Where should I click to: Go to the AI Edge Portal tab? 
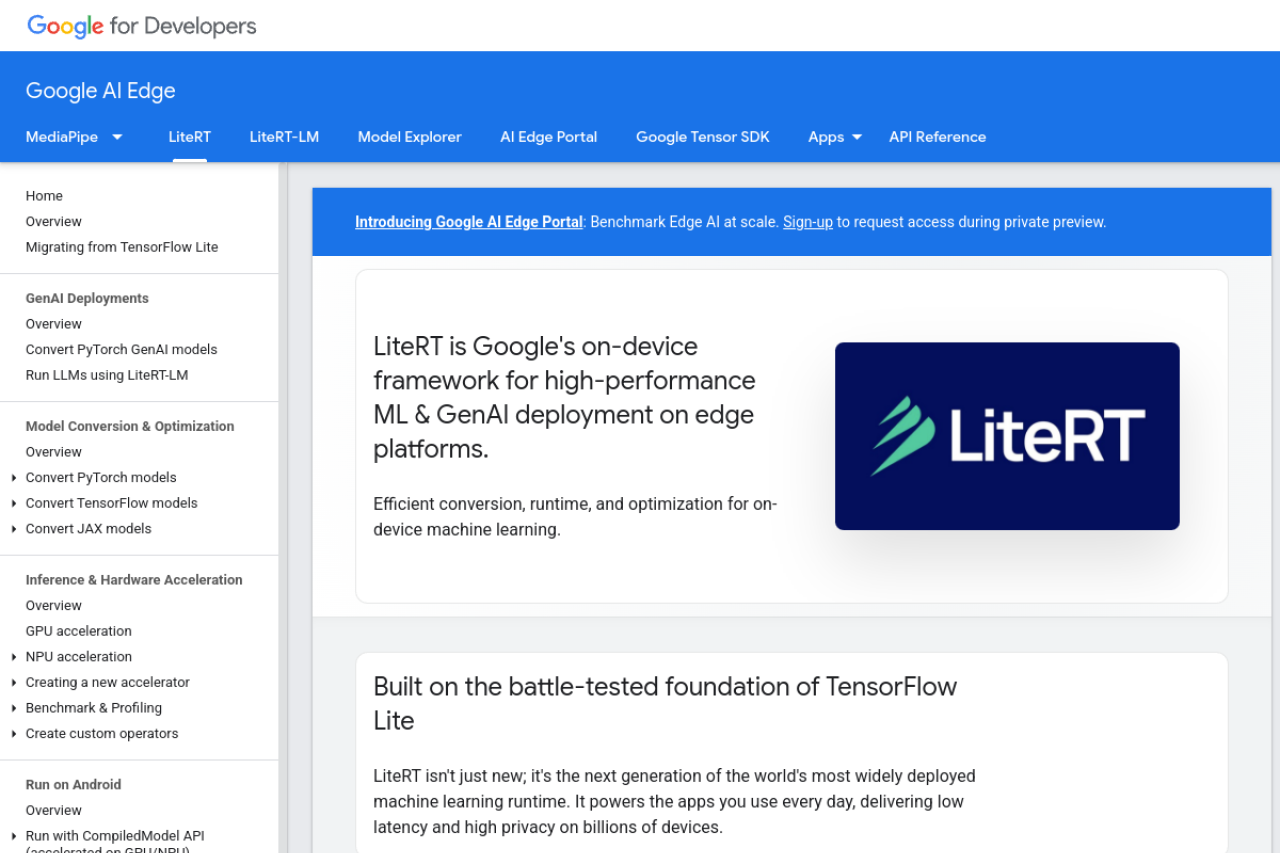coord(549,137)
